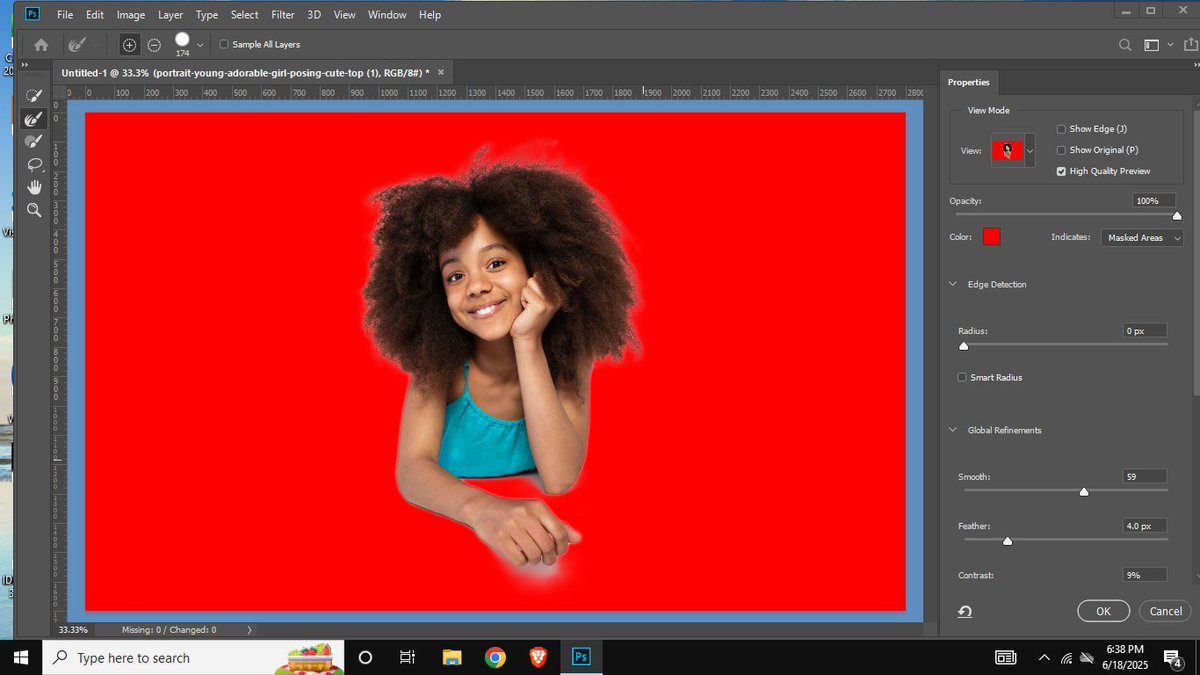The width and height of the screenshot is (1200, 675).
Task: Select the Zoom tool
Action: click(x=34, y=210)
